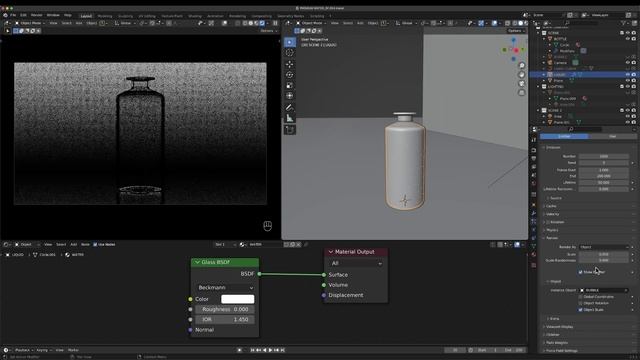Disable the Object Scale checkbox
Screen dimensions: 640x360
tap(580, 310)
